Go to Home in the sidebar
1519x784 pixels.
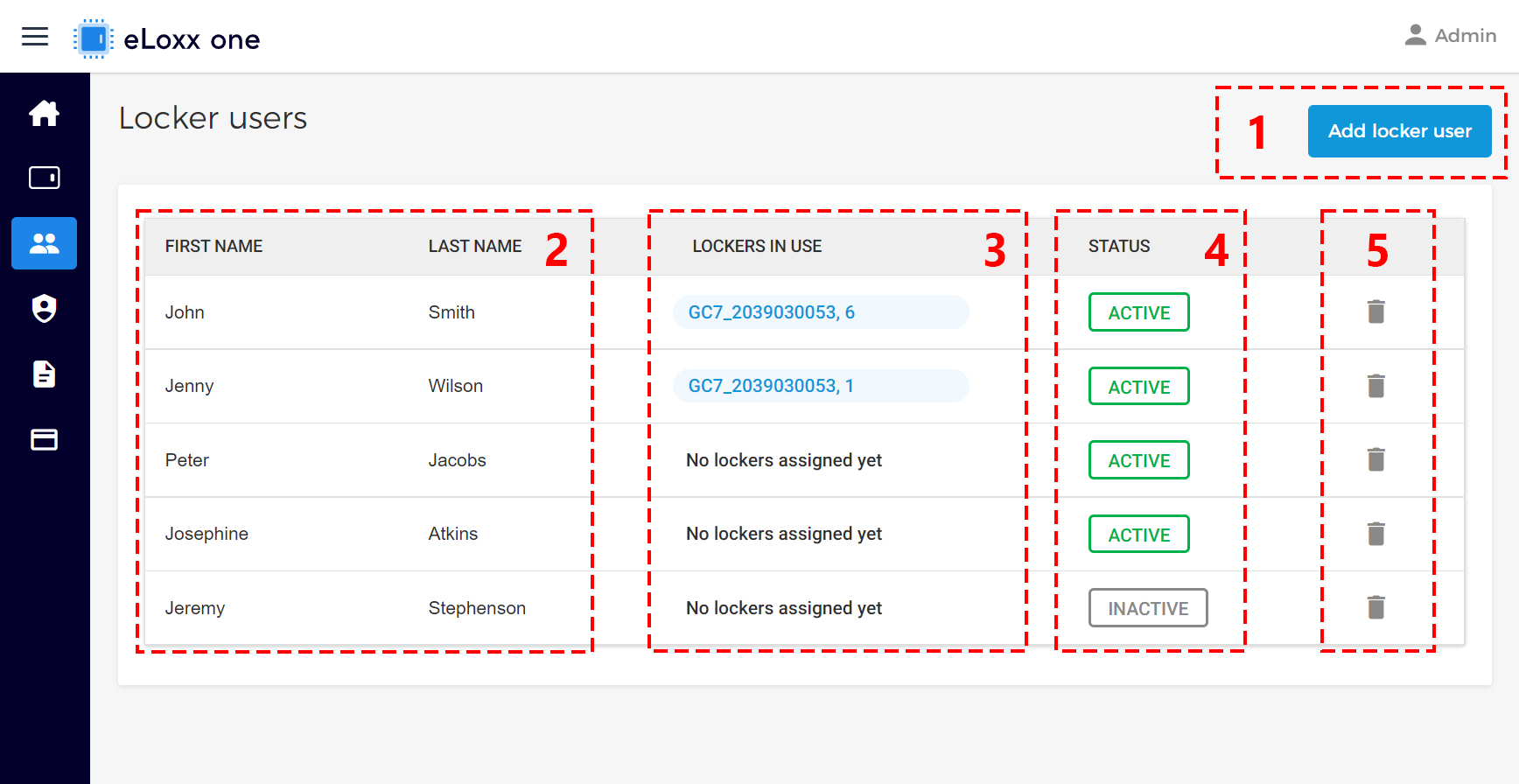44,113
